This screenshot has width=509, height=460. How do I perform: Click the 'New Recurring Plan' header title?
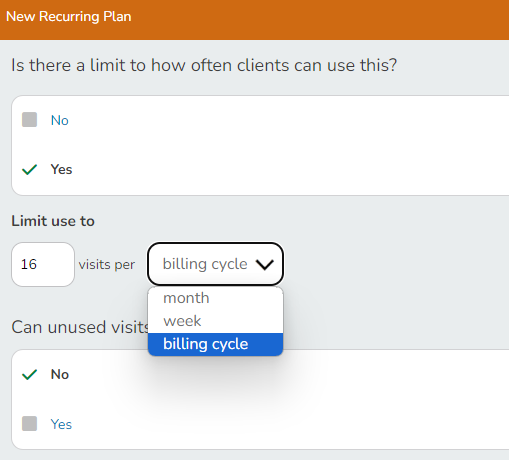coord(69,17)
